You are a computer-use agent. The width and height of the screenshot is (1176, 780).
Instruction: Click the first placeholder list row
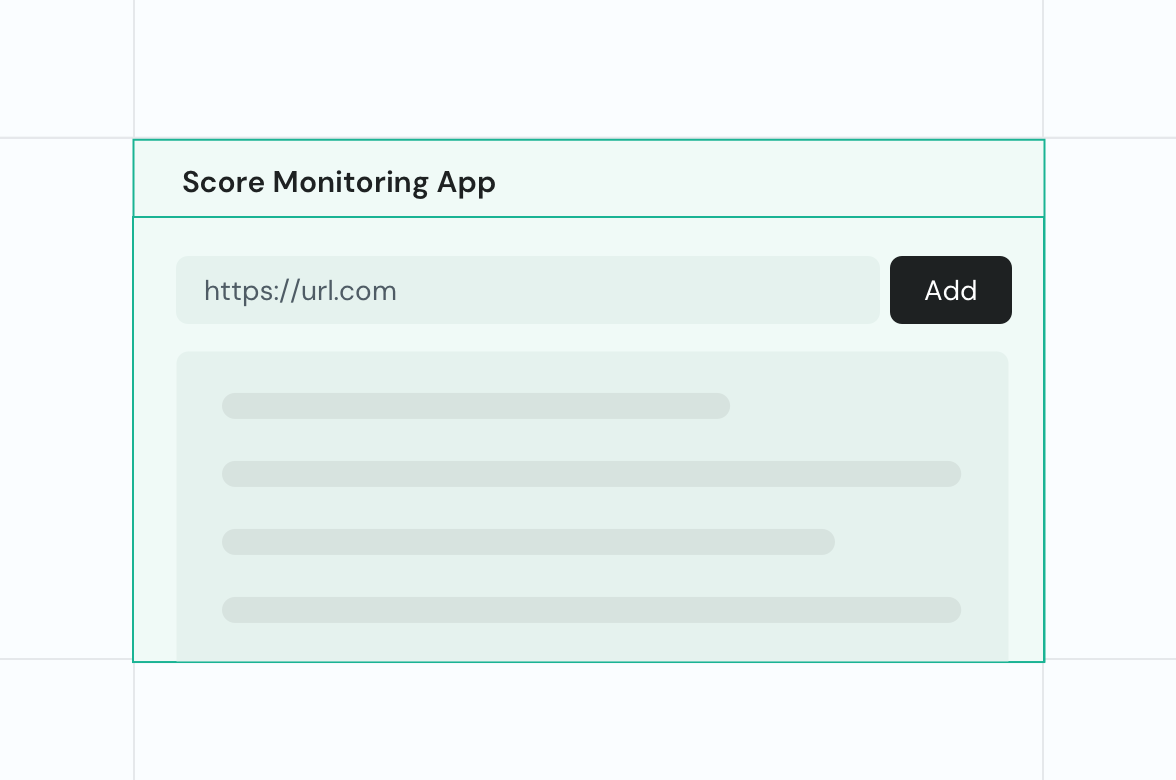(x=476, y=406)
